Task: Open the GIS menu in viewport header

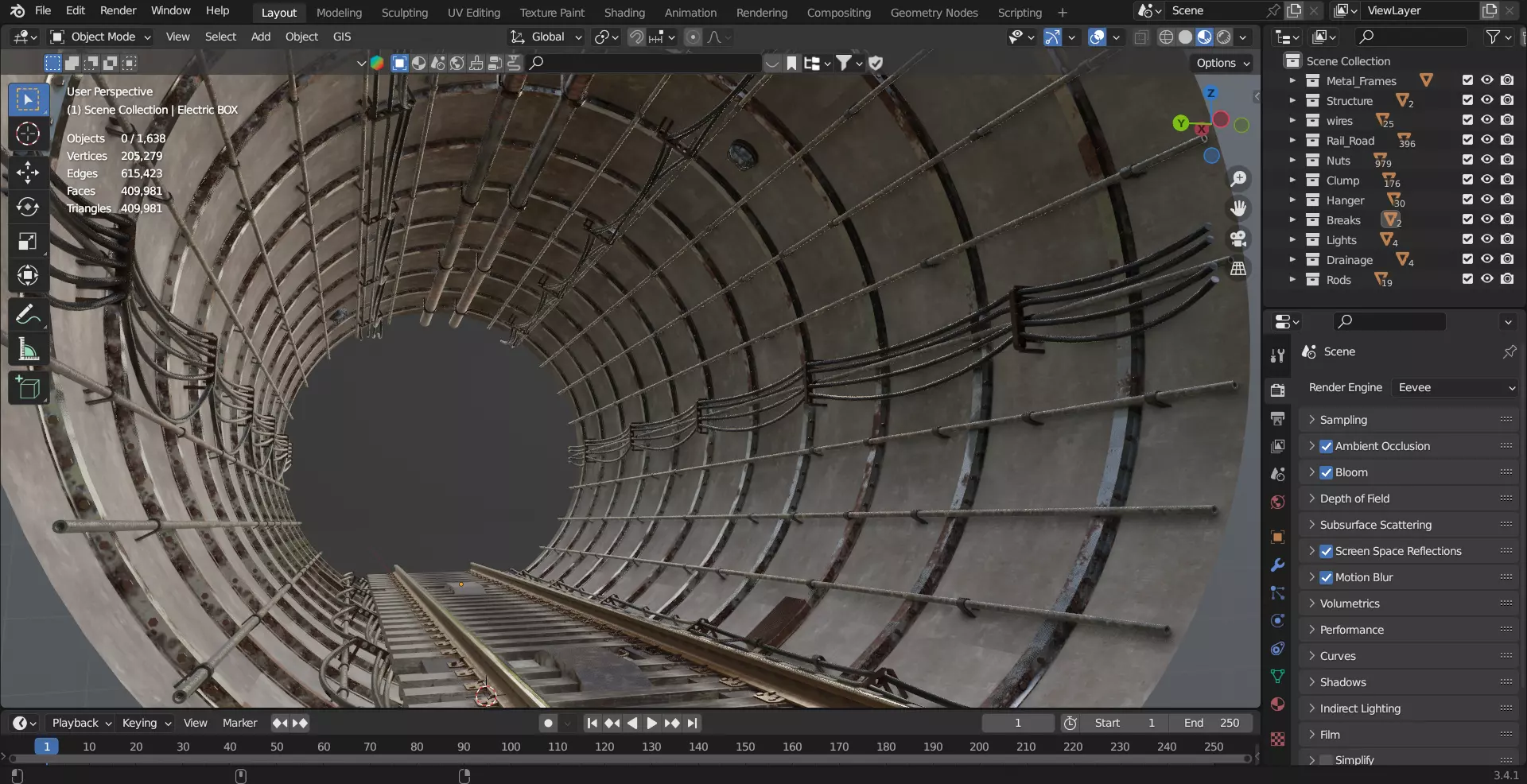Action: click(342, 37)
